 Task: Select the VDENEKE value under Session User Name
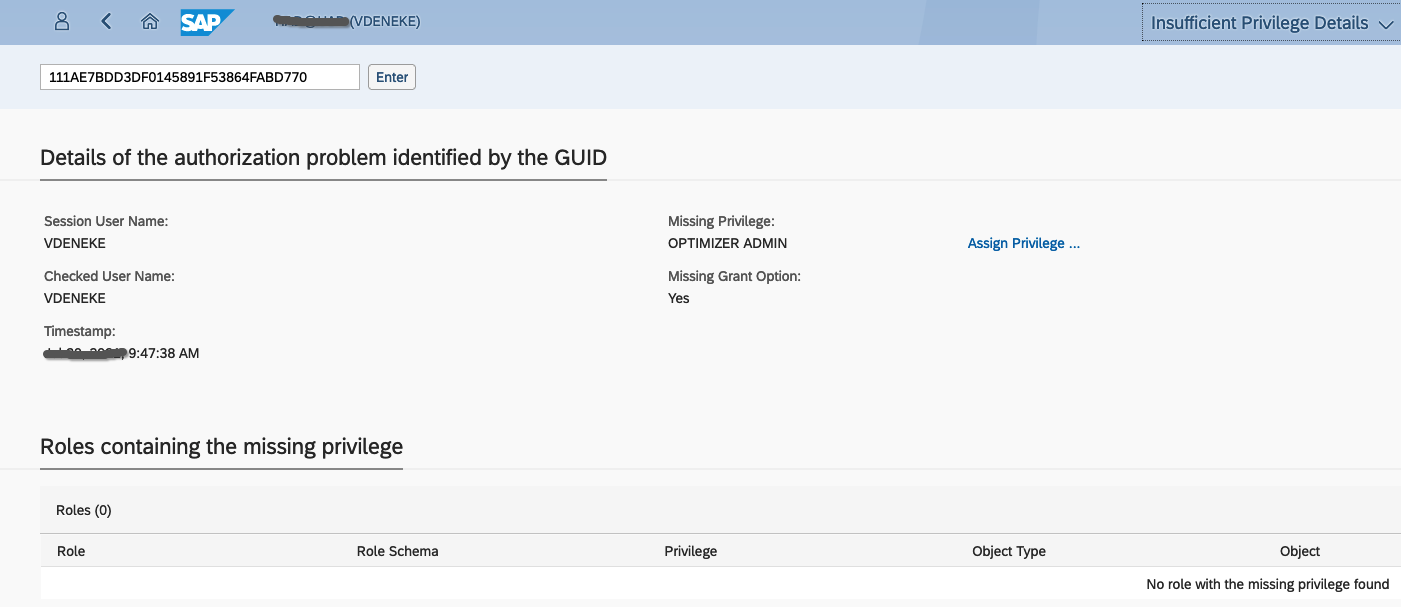[x=75, y=243]
